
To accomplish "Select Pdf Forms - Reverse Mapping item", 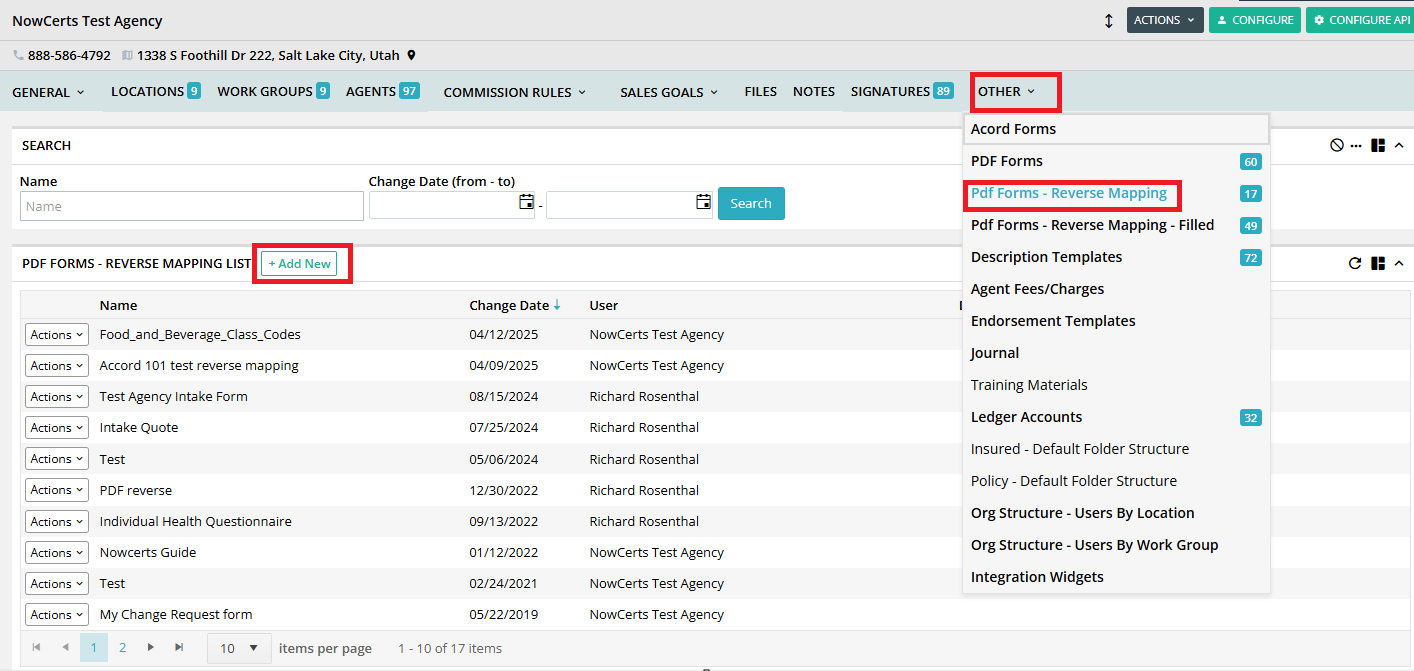I will (x=1116, y=193).
